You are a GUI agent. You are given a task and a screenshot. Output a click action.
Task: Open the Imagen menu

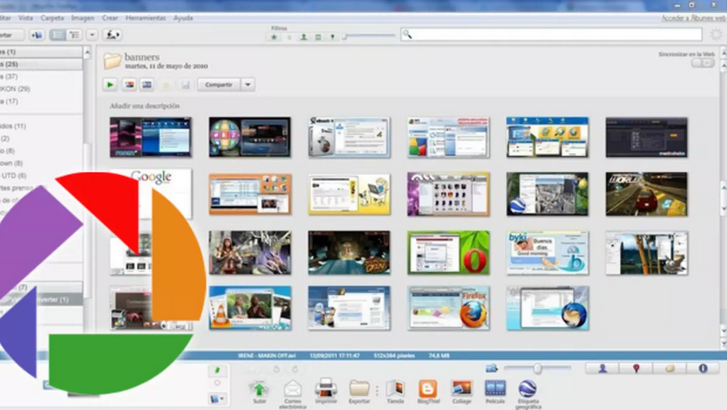coord(83,18)
